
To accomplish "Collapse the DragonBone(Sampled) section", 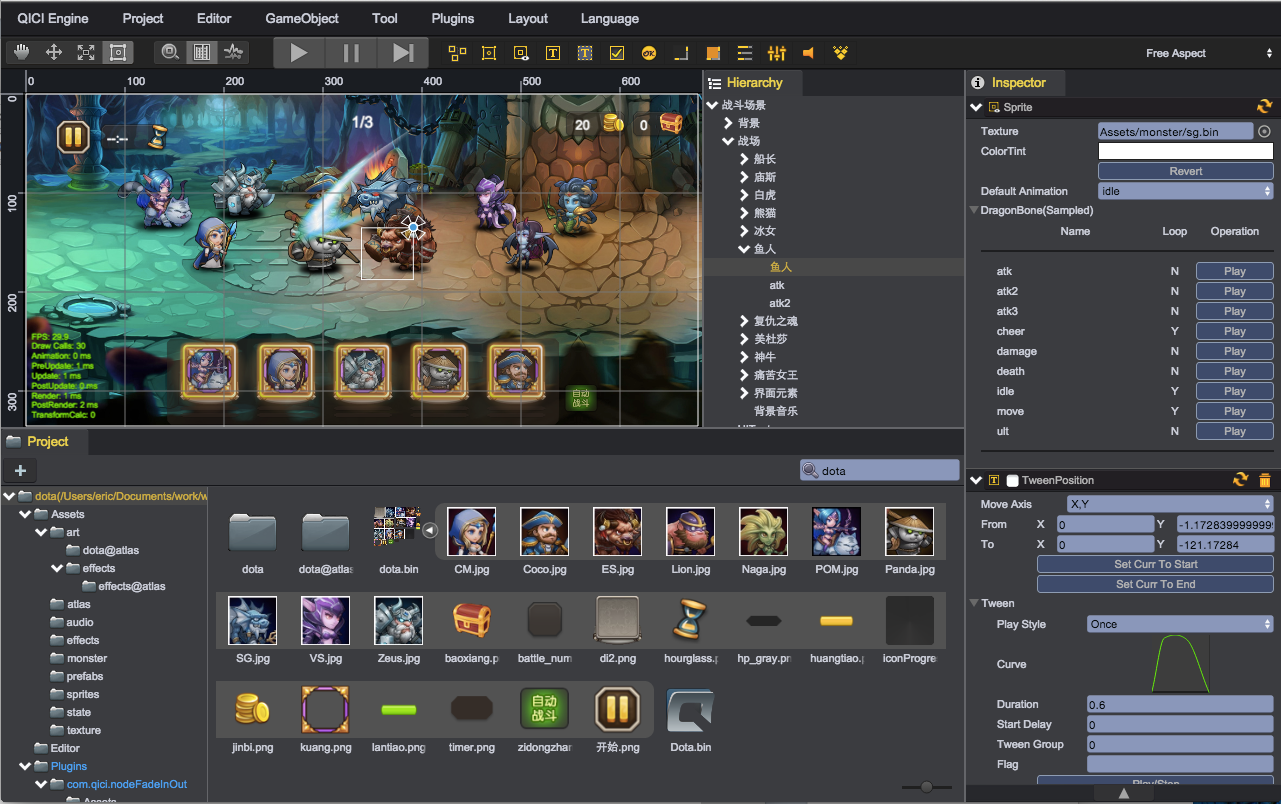I will [x=974, y=211].
